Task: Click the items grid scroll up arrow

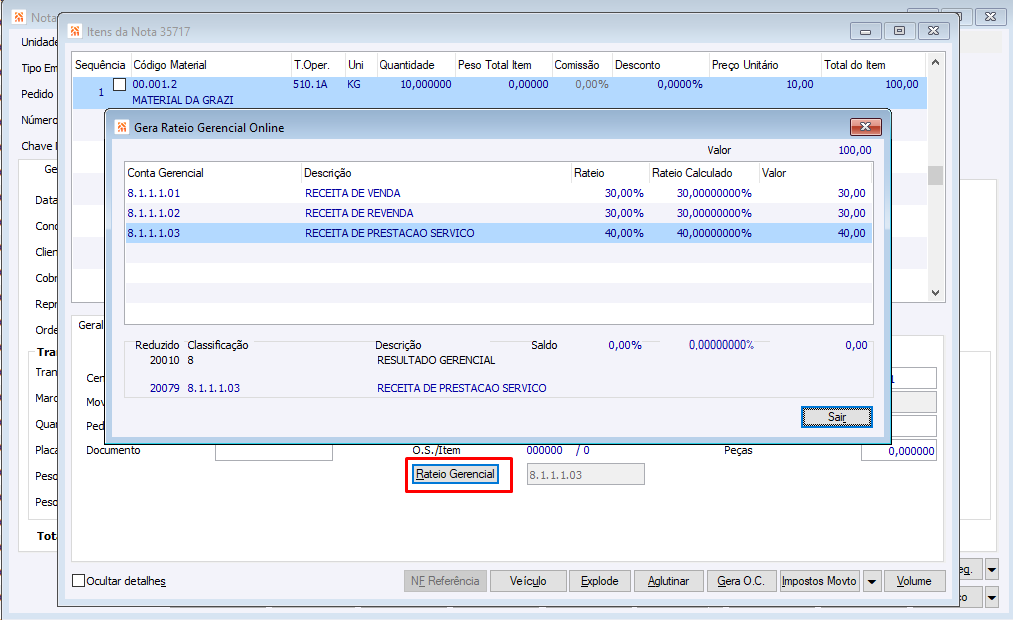Action: pyautogui.click(x=935, y=63)
